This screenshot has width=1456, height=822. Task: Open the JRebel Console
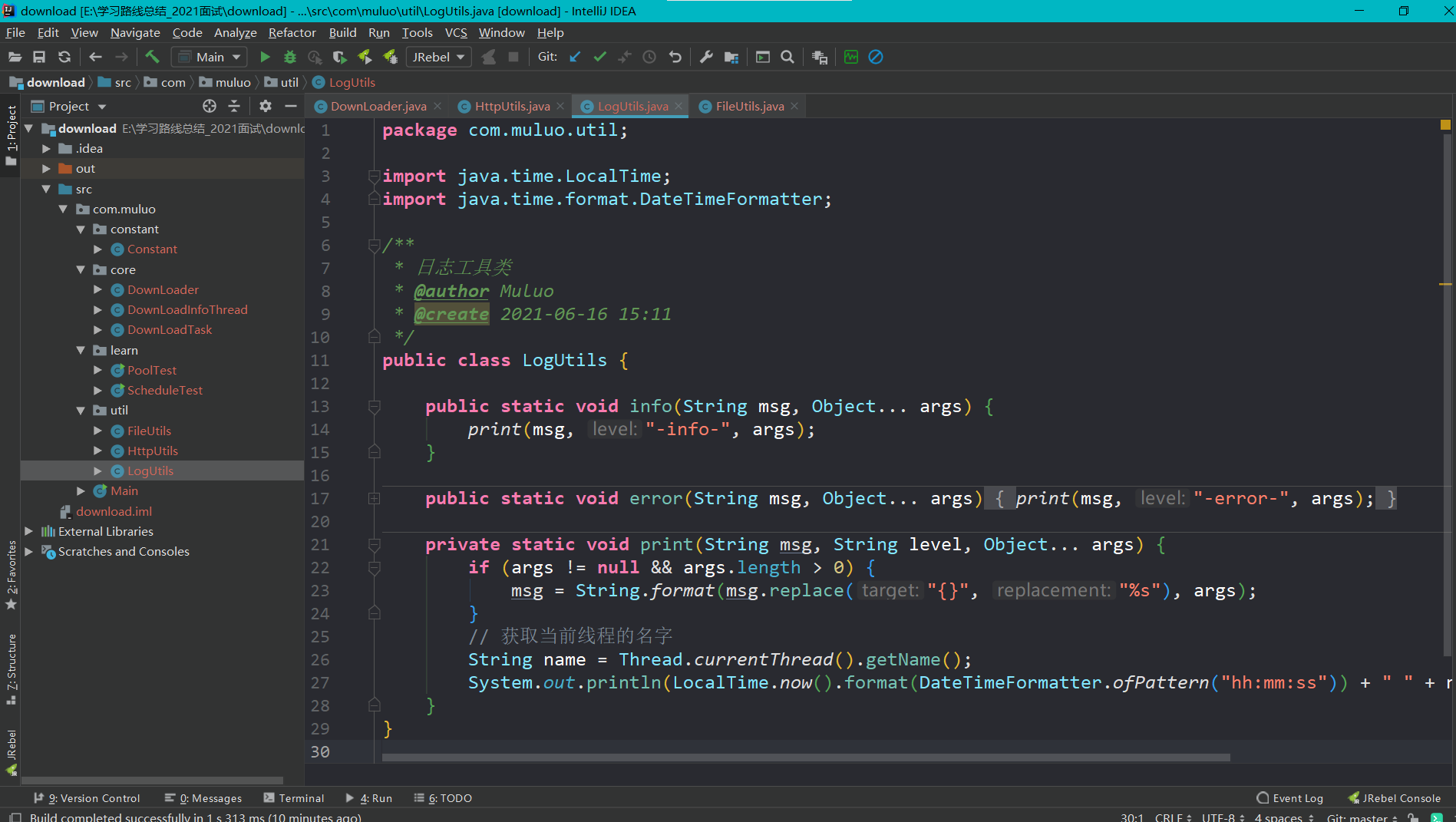1395,798
